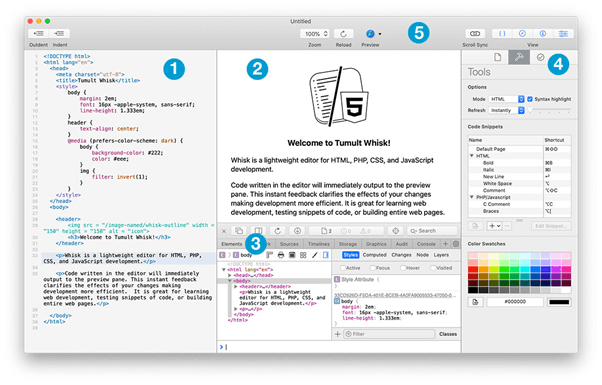Click the add new inspector tab plus button
The width and height of the screenshot is (602, 385).
[x=445, y=244]
